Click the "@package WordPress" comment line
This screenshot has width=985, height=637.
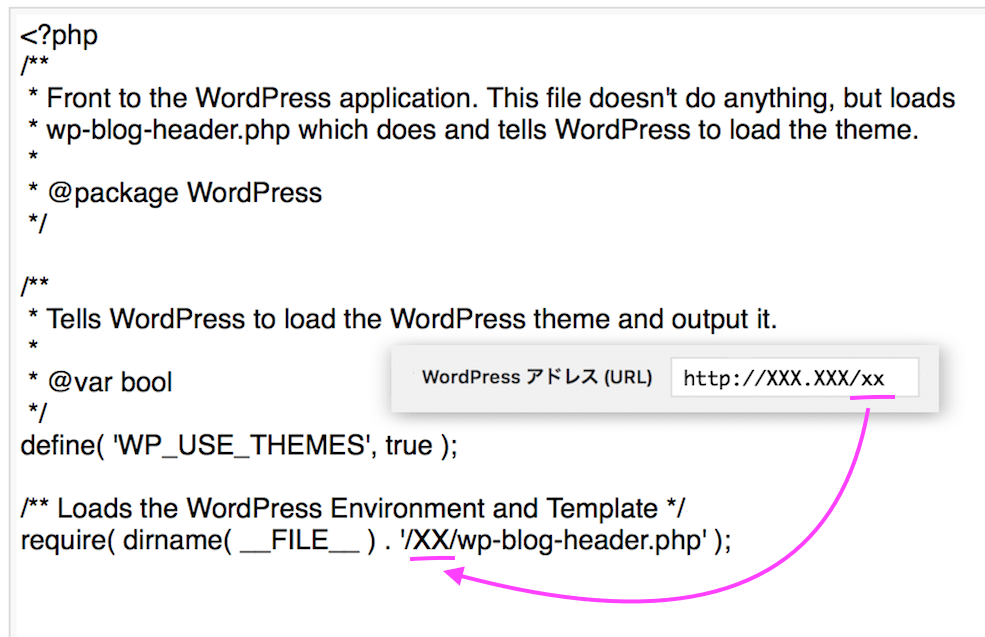pyautogui.click(x=175, y=193)
